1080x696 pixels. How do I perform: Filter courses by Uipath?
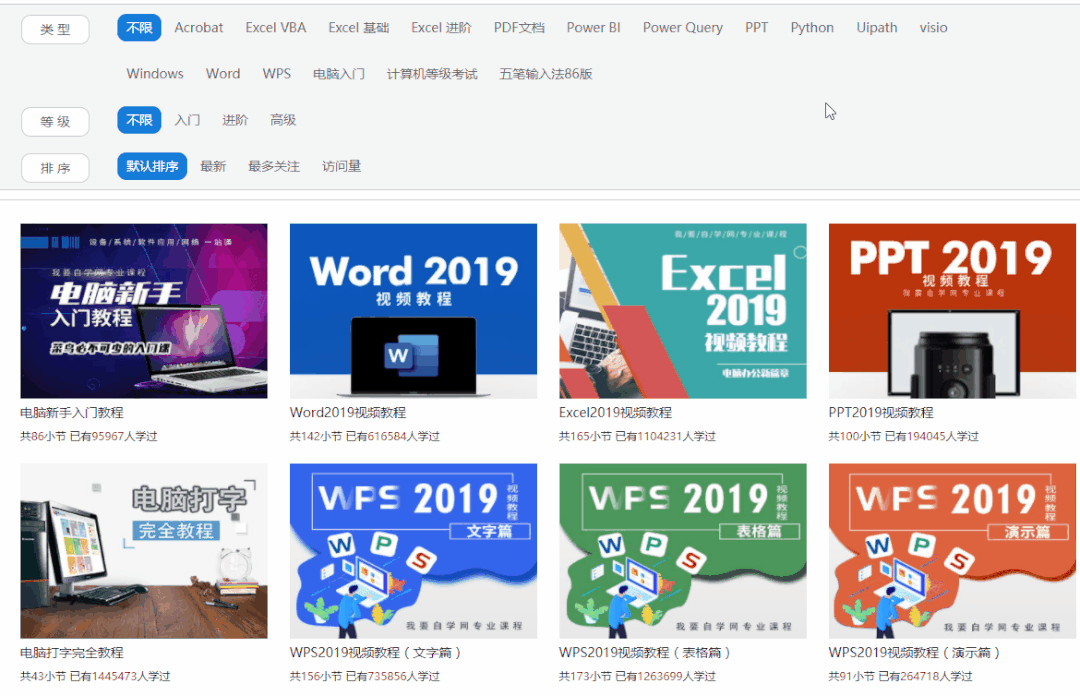coord(876,28)
